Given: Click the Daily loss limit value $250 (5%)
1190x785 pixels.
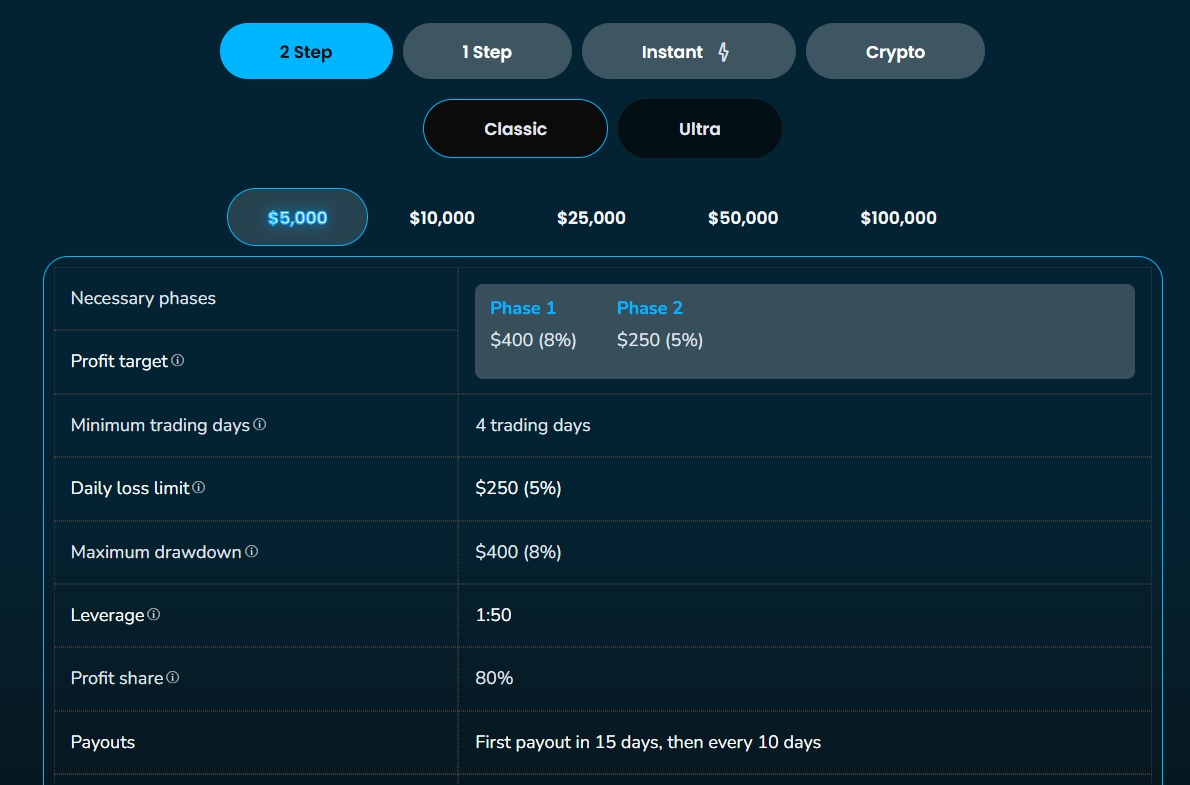Looking at the screenshot, I should coord(518,488).
